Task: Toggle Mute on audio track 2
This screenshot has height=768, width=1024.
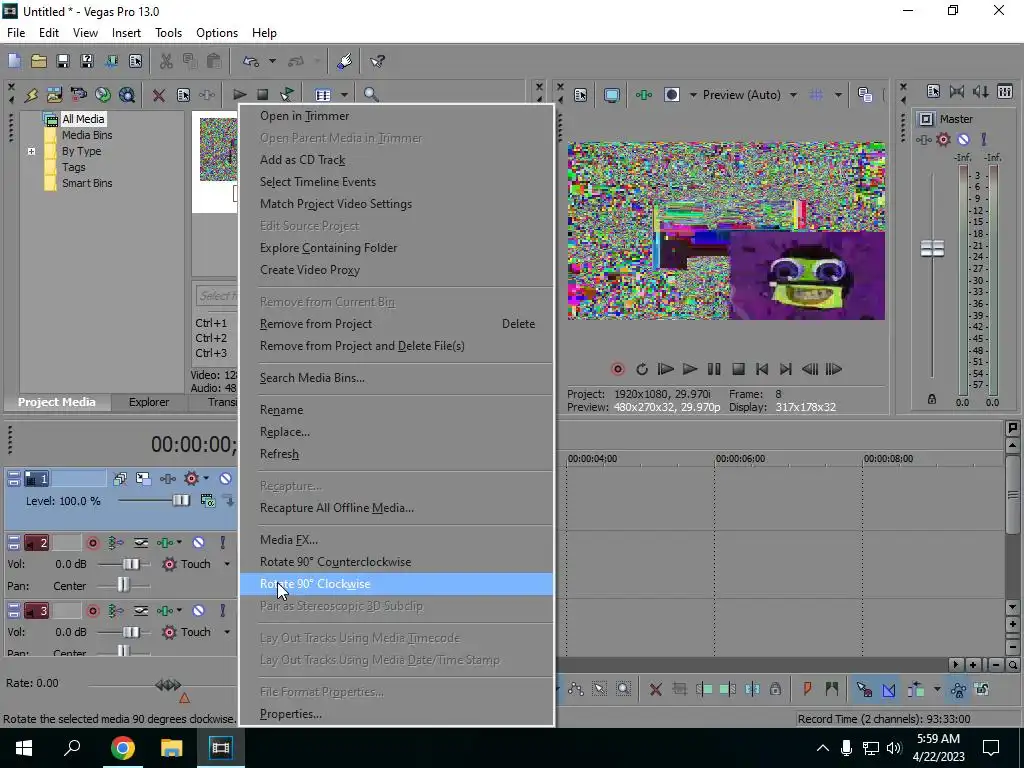Action: (x=199, y=543)
